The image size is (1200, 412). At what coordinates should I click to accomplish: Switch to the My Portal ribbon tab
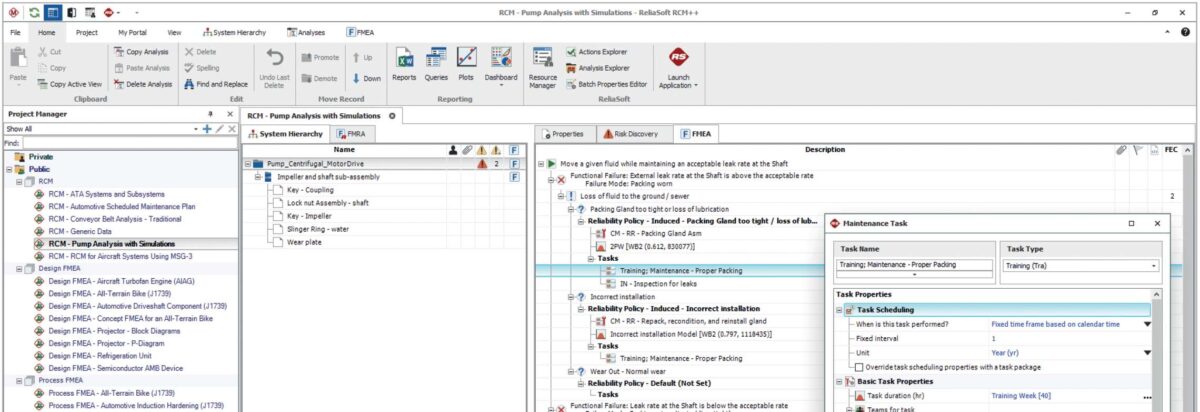tap(132, 32)
